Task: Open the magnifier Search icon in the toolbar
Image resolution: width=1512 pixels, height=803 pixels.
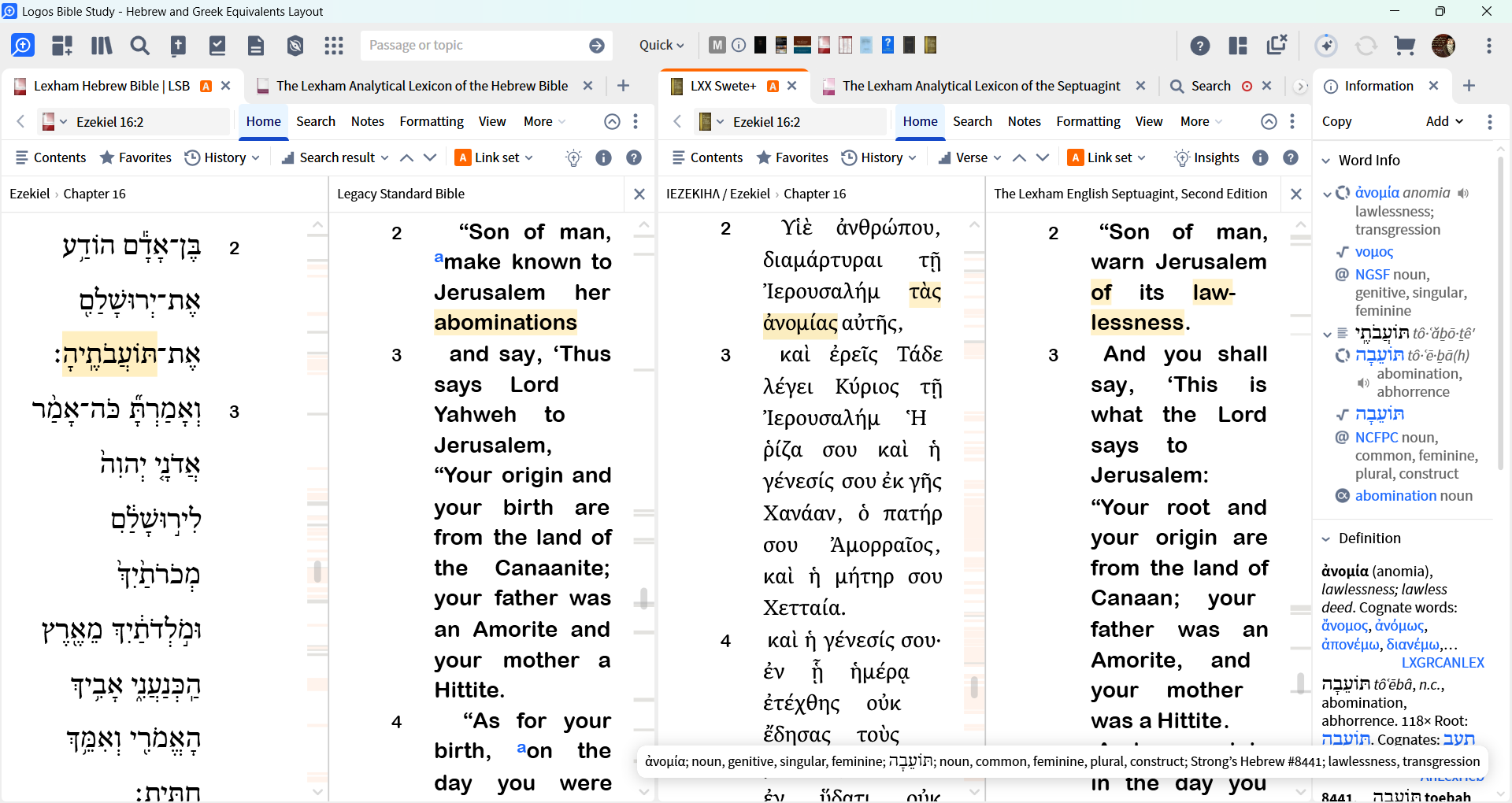Action: pos(140,46)
